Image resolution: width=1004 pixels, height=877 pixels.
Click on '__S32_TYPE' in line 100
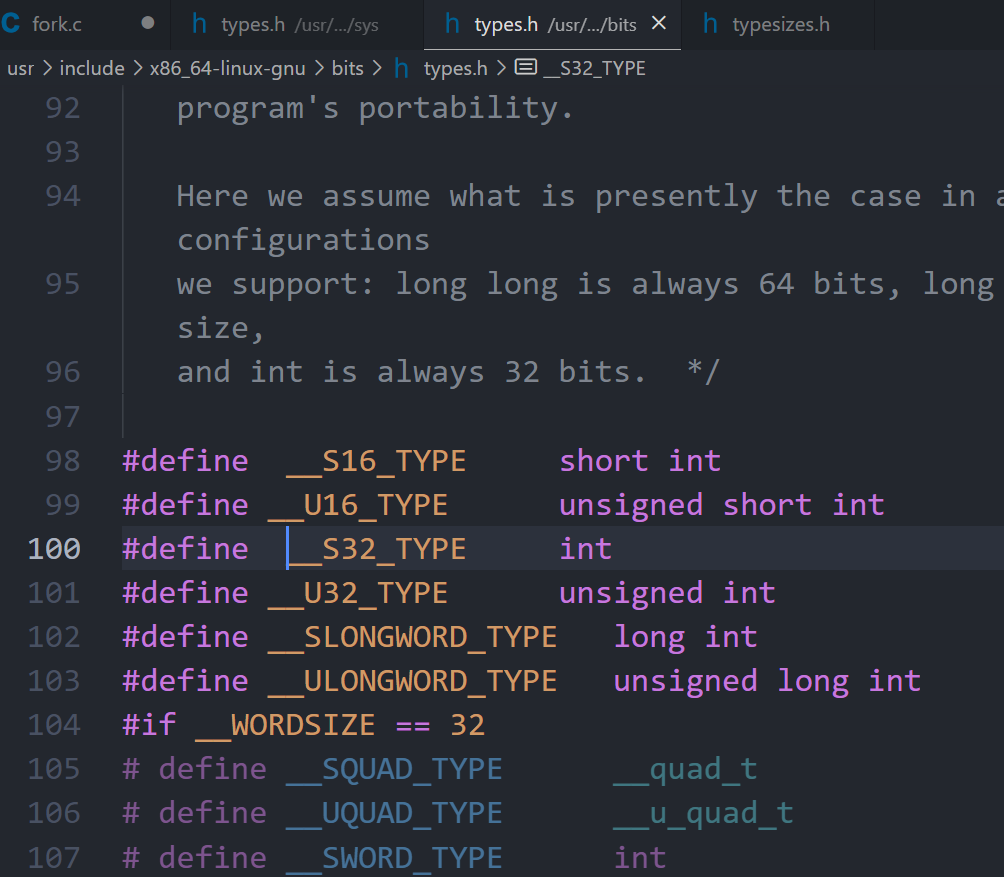[x=376, y=549]
